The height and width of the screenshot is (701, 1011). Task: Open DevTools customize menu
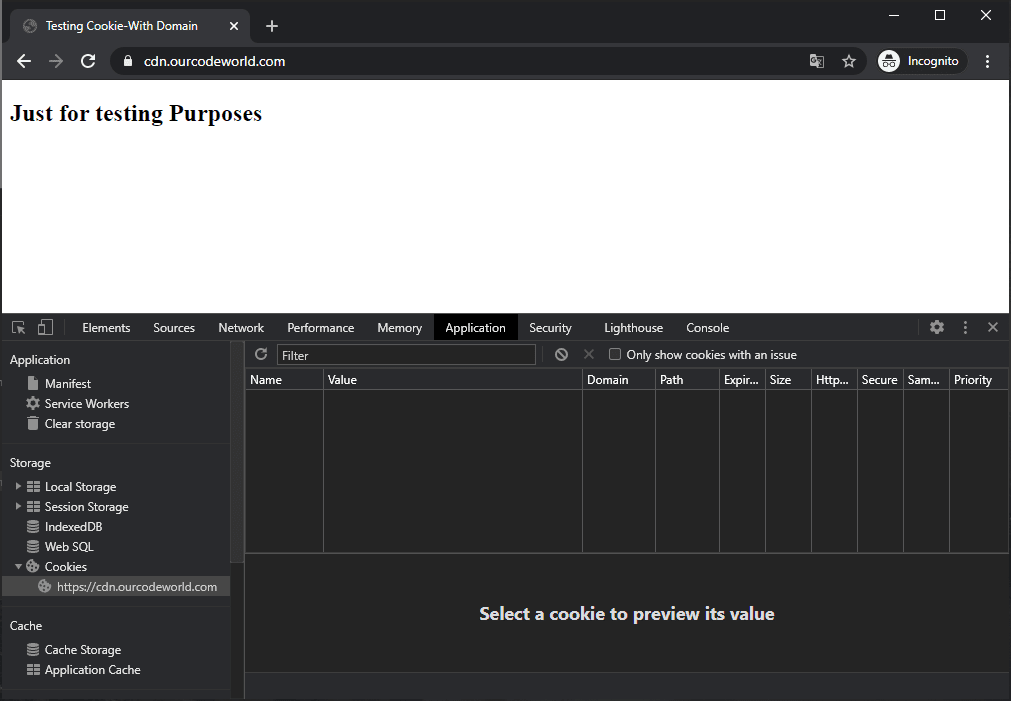pyautogui.click(x=964, y=327)
